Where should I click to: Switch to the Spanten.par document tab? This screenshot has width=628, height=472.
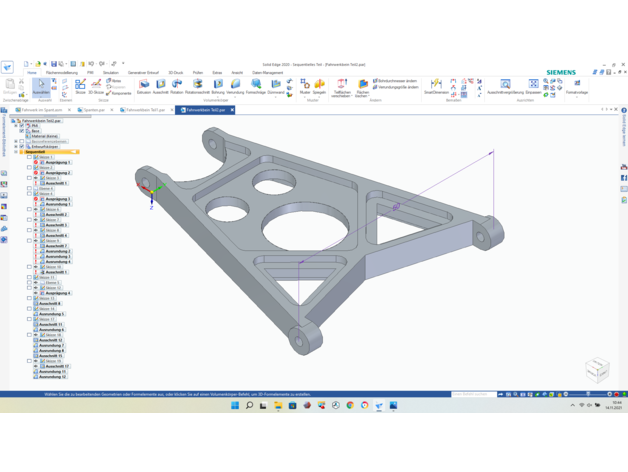(x=93, y=110)
